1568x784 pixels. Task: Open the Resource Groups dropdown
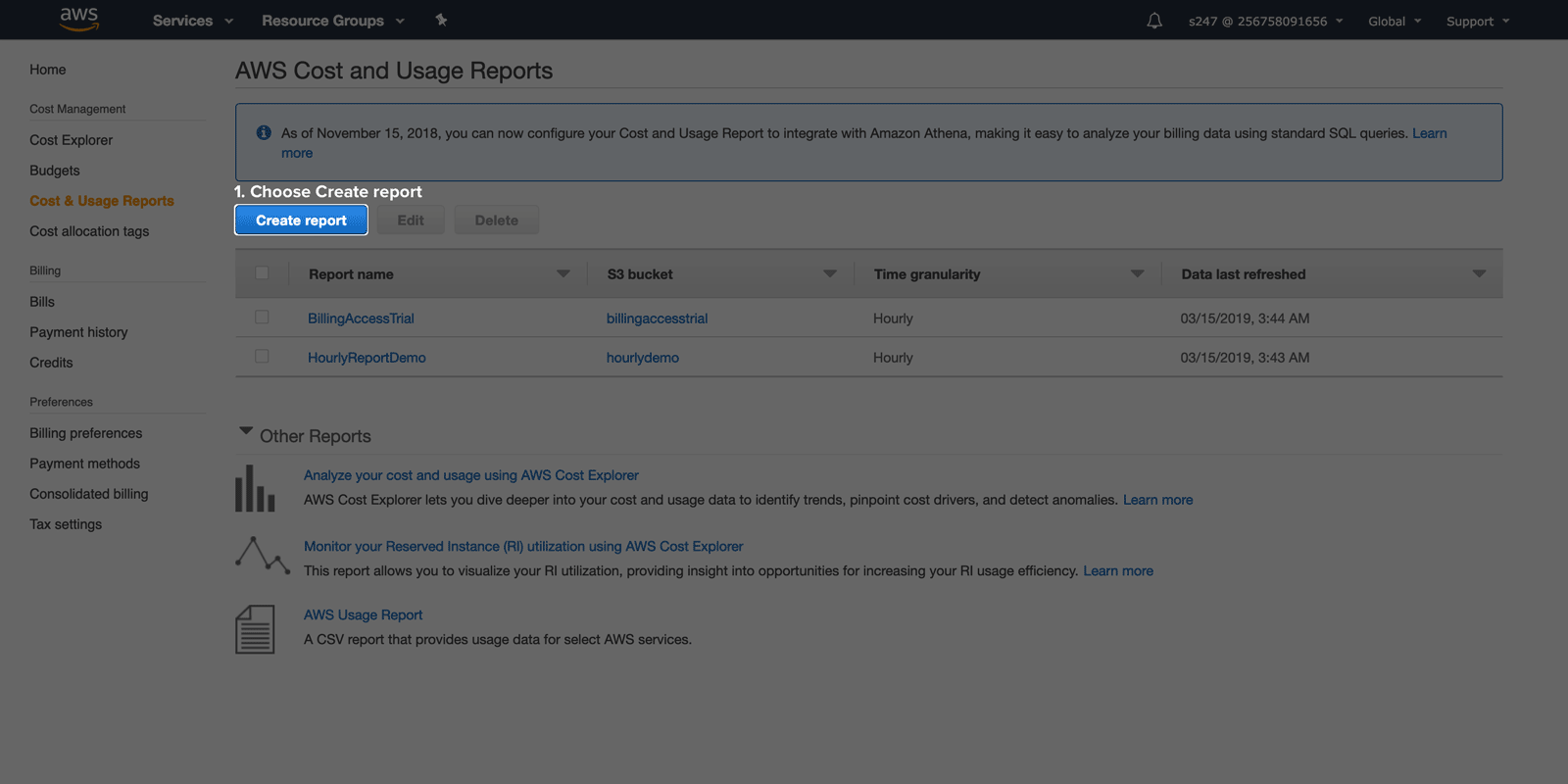(x=333, y=21)
